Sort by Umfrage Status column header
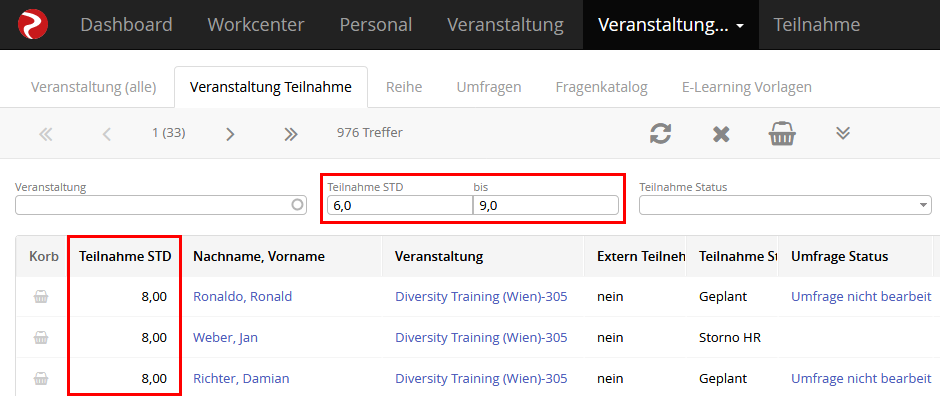 pyautogui.click(x=839, y=256)
